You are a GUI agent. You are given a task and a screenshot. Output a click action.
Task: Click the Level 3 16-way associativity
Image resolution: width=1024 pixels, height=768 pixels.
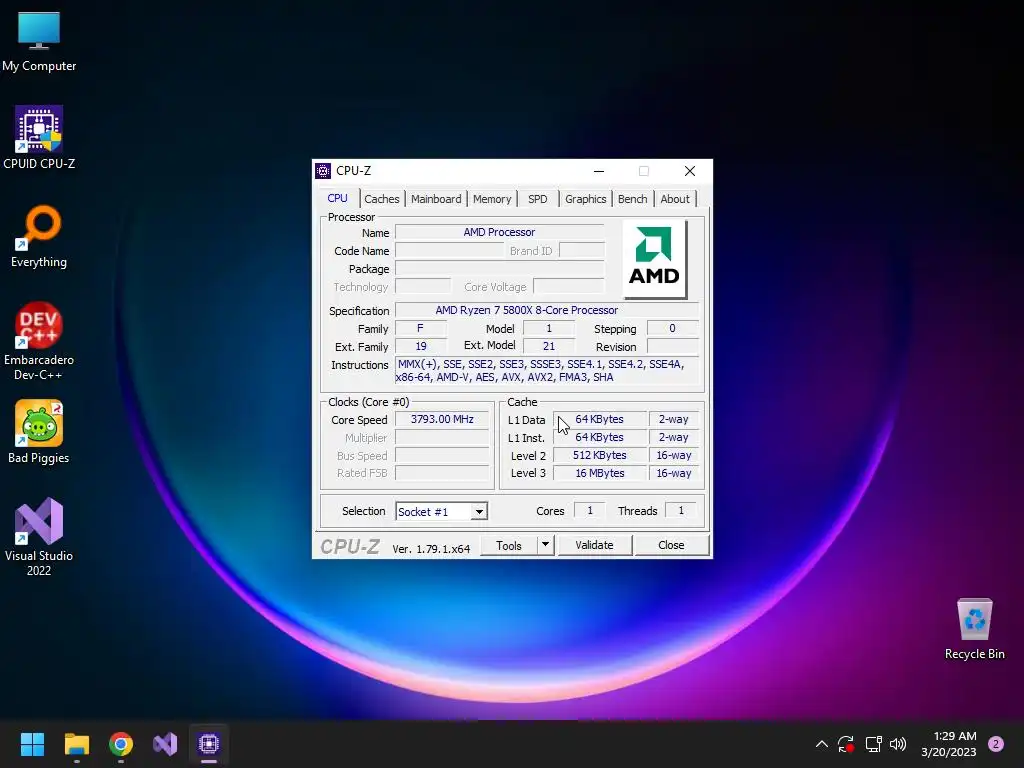[673, 473]
